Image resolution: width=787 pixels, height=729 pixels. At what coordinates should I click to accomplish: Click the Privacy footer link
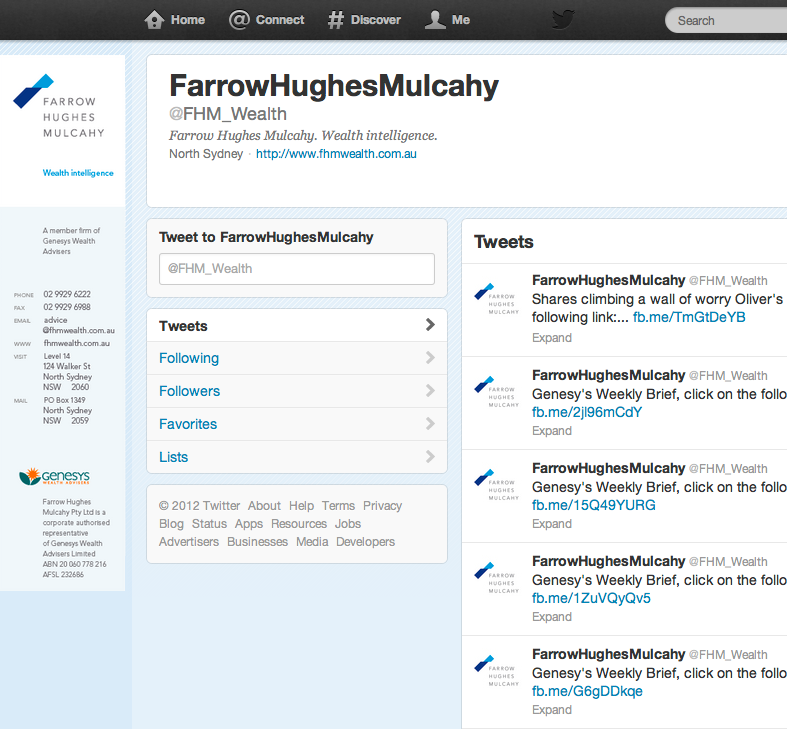click(x=382, y=506)
